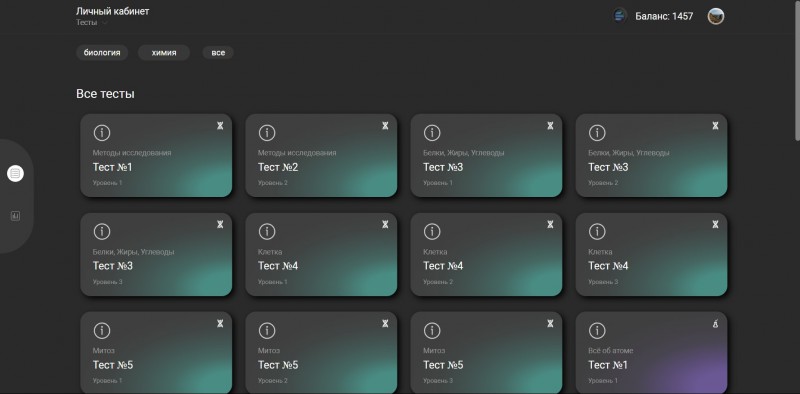Show info for Клетка Тест №4 Уровень 2

pyautogui.click(x=432, y=232)
